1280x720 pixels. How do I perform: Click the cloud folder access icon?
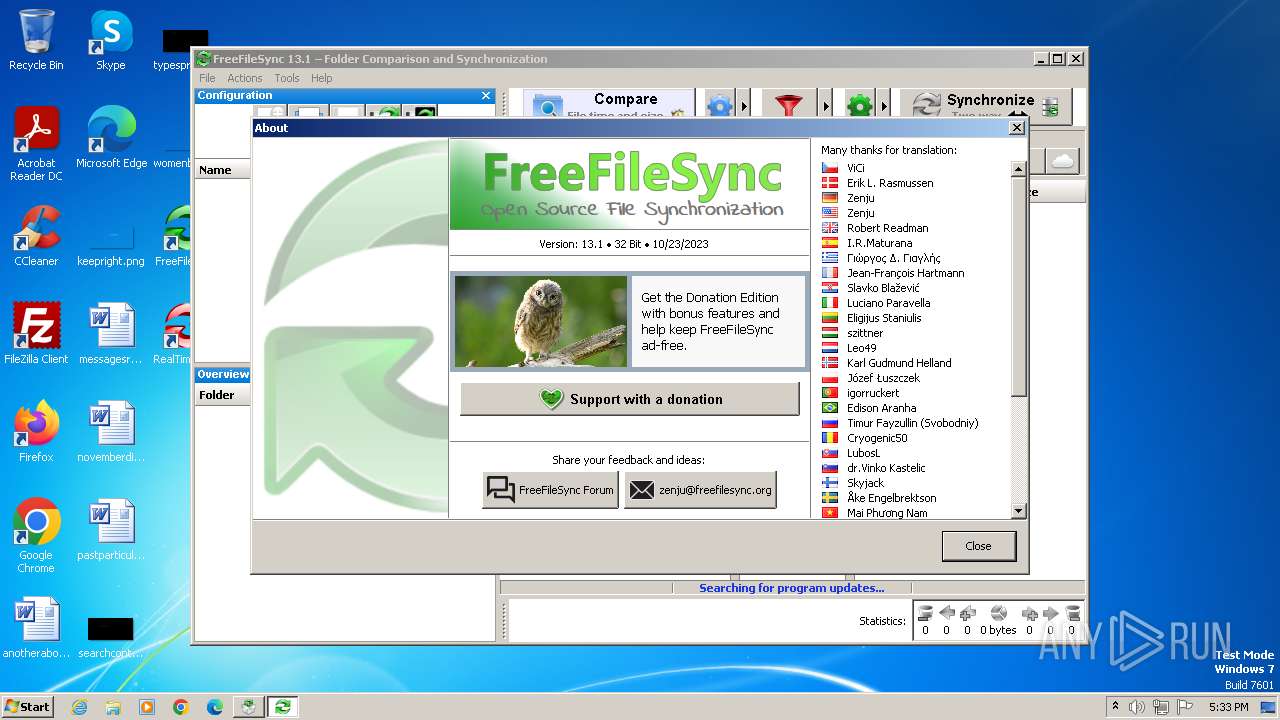tap(1061, 160)
